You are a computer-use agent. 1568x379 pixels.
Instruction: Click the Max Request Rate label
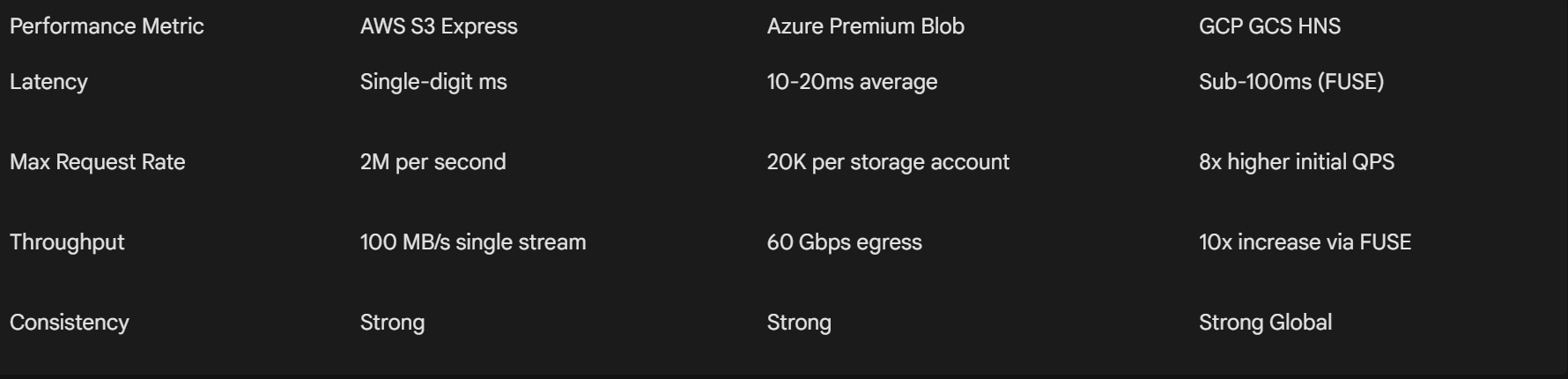click(97, 162)
